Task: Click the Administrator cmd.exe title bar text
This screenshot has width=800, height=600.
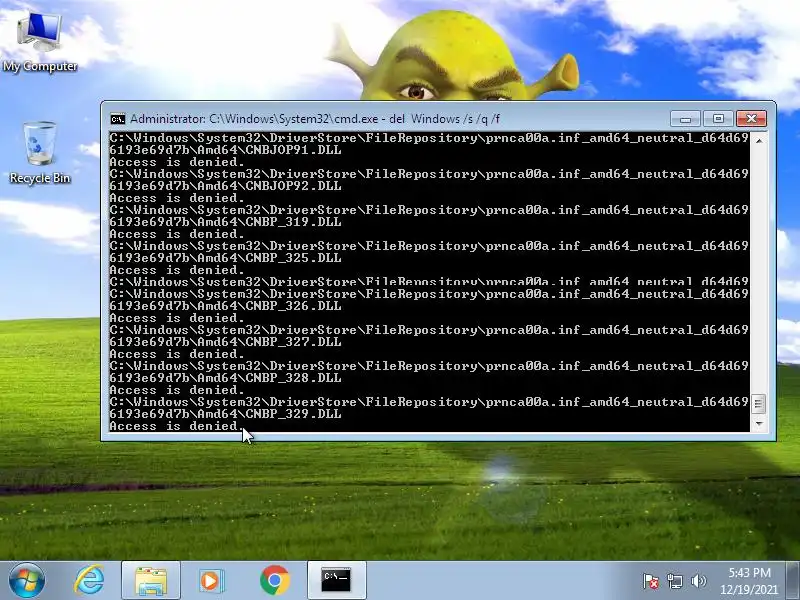Action: 315,119
